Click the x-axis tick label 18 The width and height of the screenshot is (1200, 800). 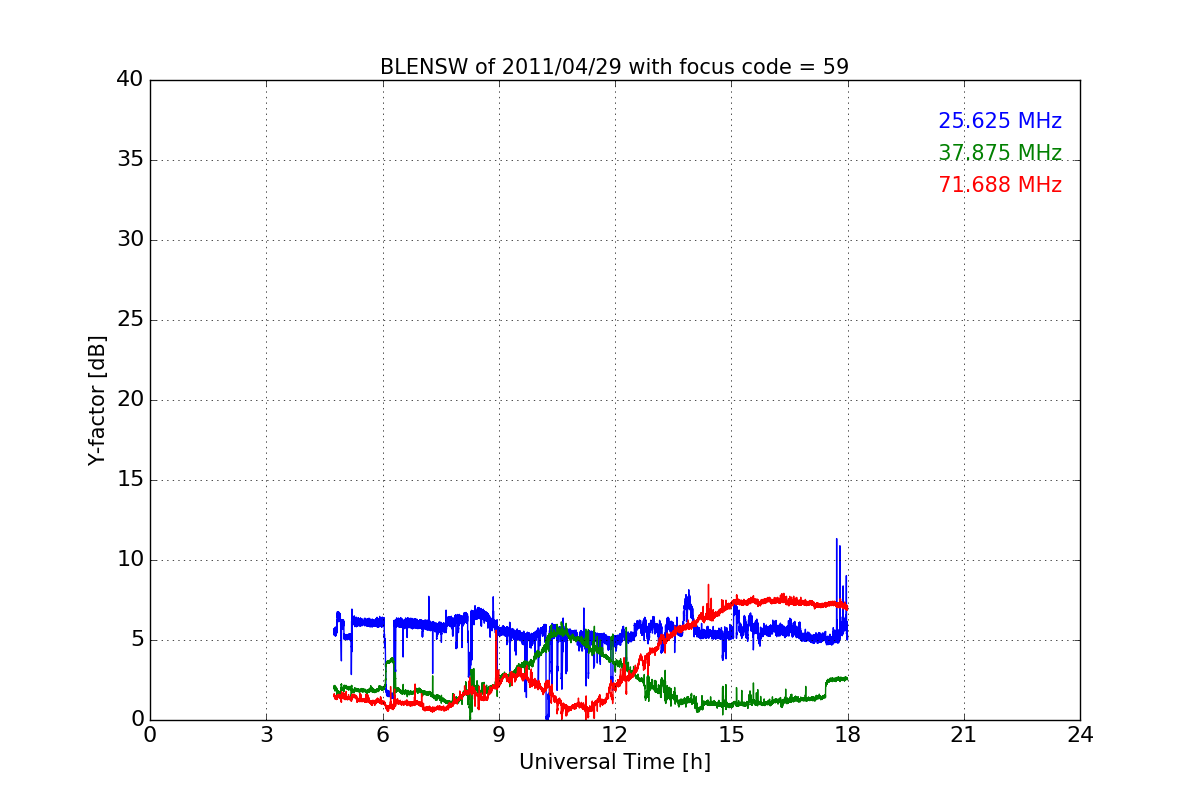coord(848,735)
